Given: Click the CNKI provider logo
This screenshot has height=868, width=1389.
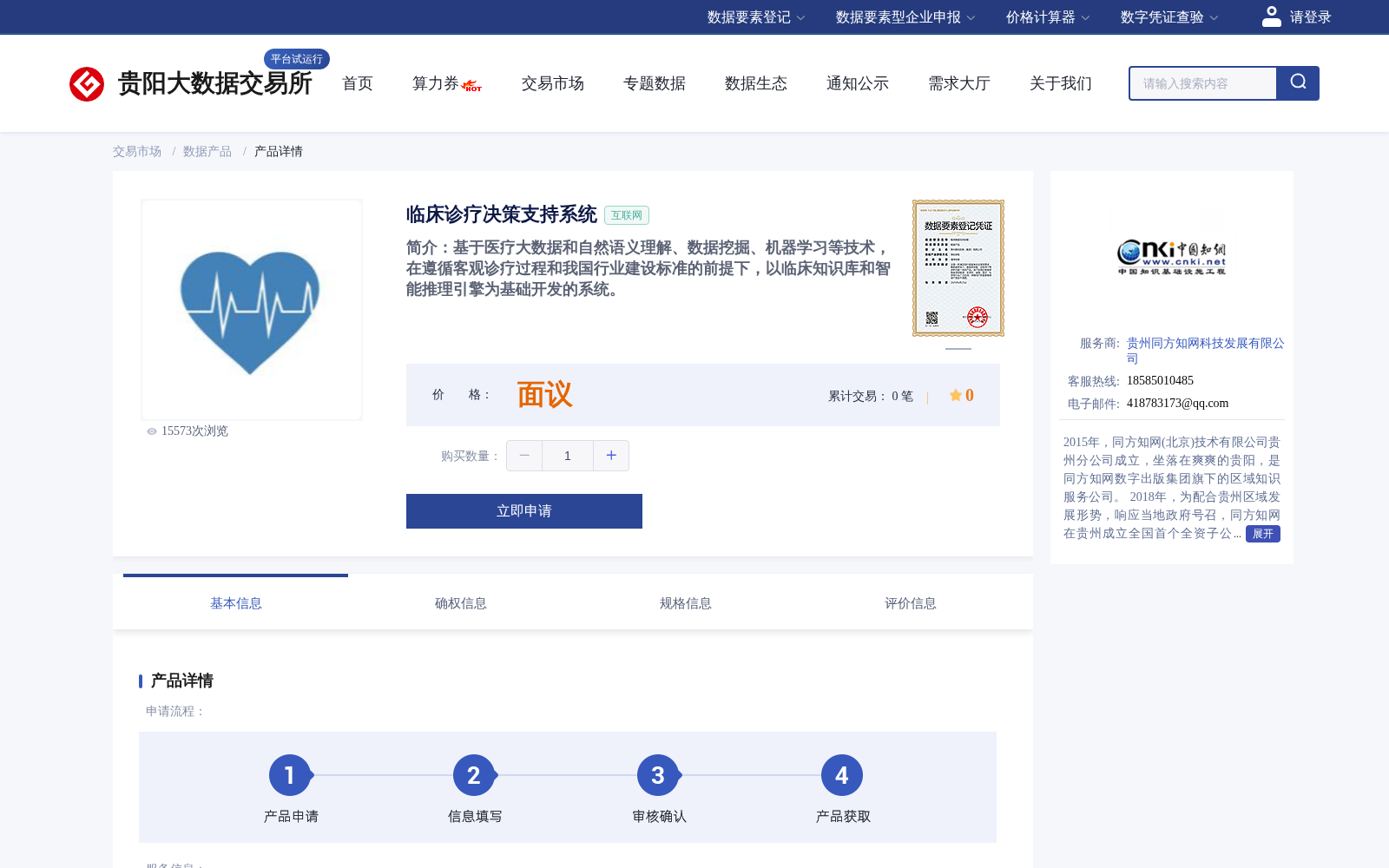Looking at the screenshot, I should 1172,257.
